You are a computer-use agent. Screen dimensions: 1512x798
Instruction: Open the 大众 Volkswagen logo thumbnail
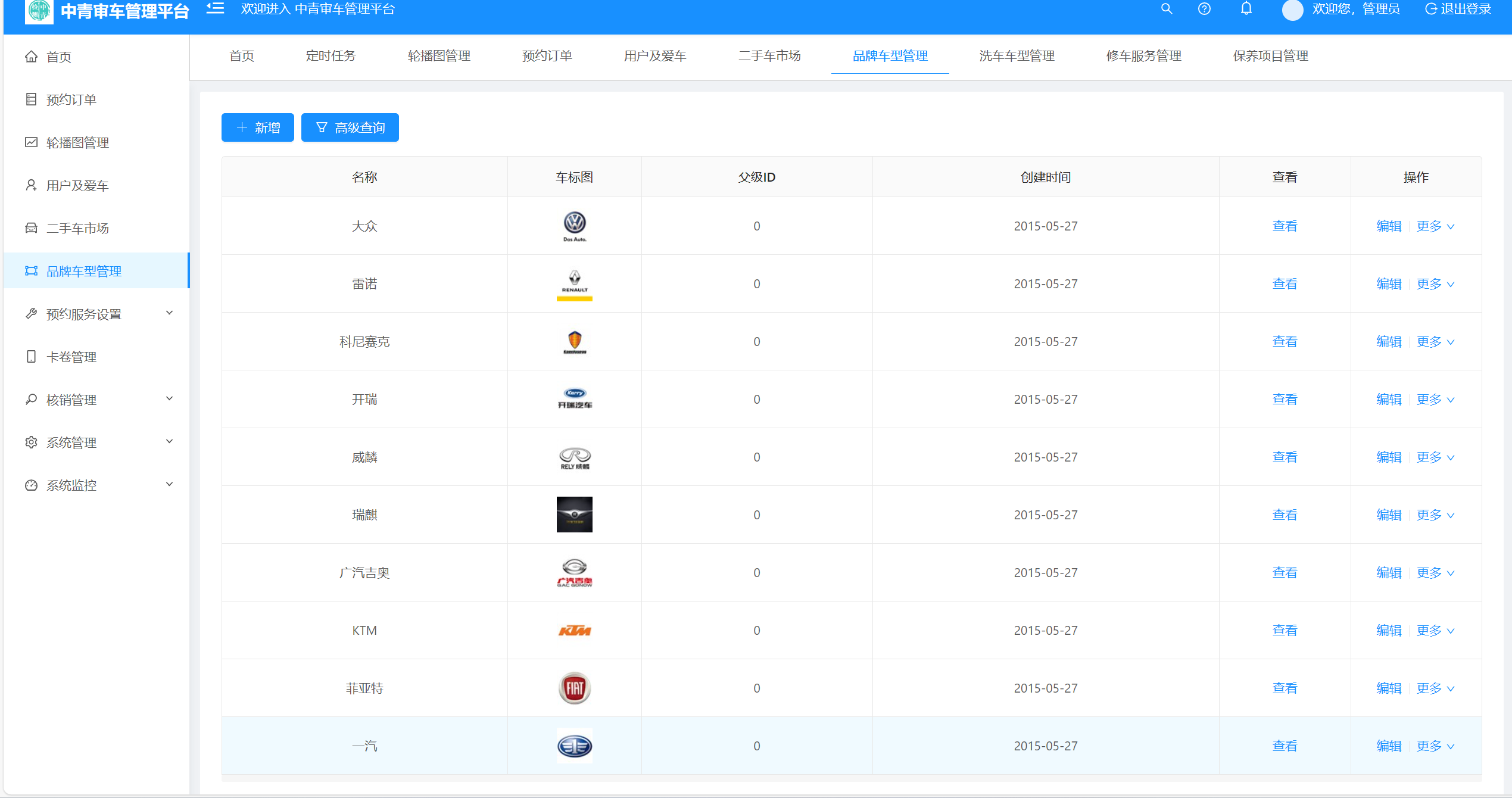575,226
